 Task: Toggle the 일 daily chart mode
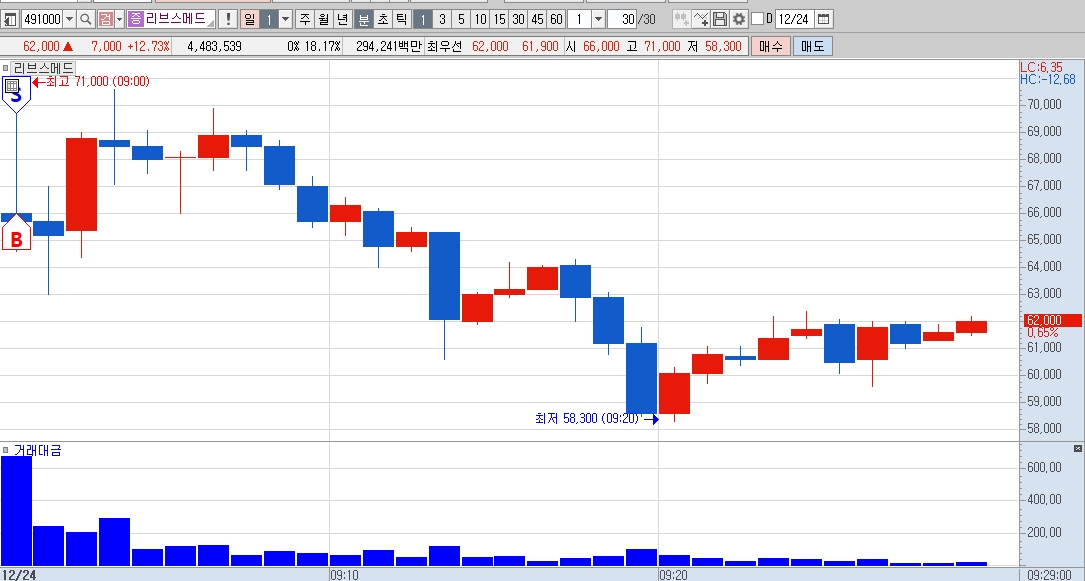pyautogui.click(x=249, y=19)
